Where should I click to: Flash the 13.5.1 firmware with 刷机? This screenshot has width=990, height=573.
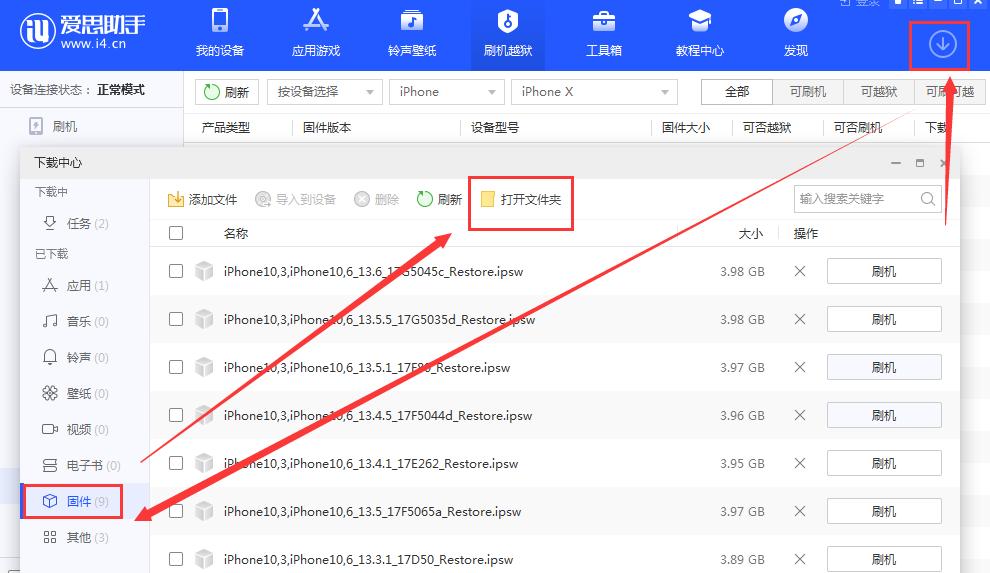(x=884, y=367)
